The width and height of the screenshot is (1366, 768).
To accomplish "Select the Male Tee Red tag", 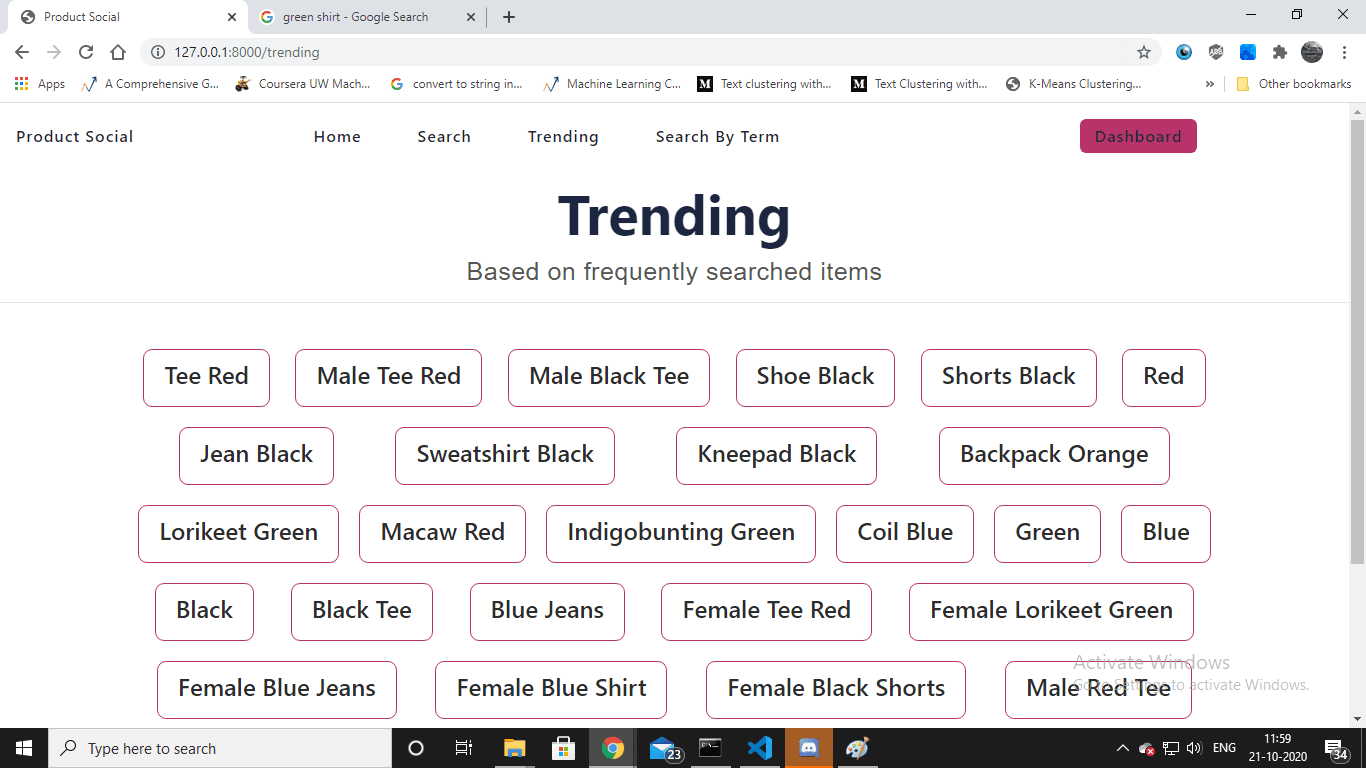I will click(388, 378).
